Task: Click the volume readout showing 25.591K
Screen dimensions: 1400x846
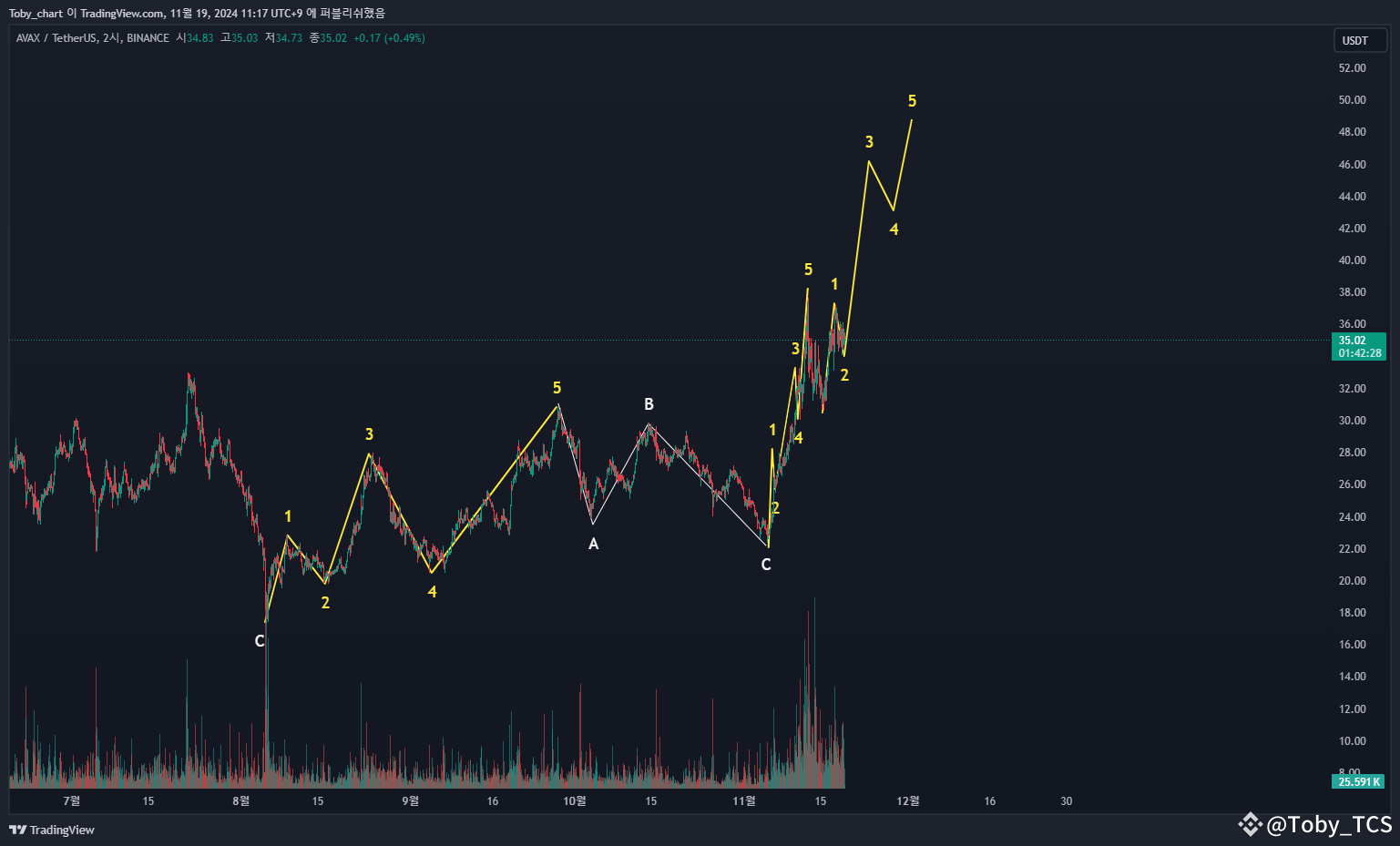Action: 1357,781
